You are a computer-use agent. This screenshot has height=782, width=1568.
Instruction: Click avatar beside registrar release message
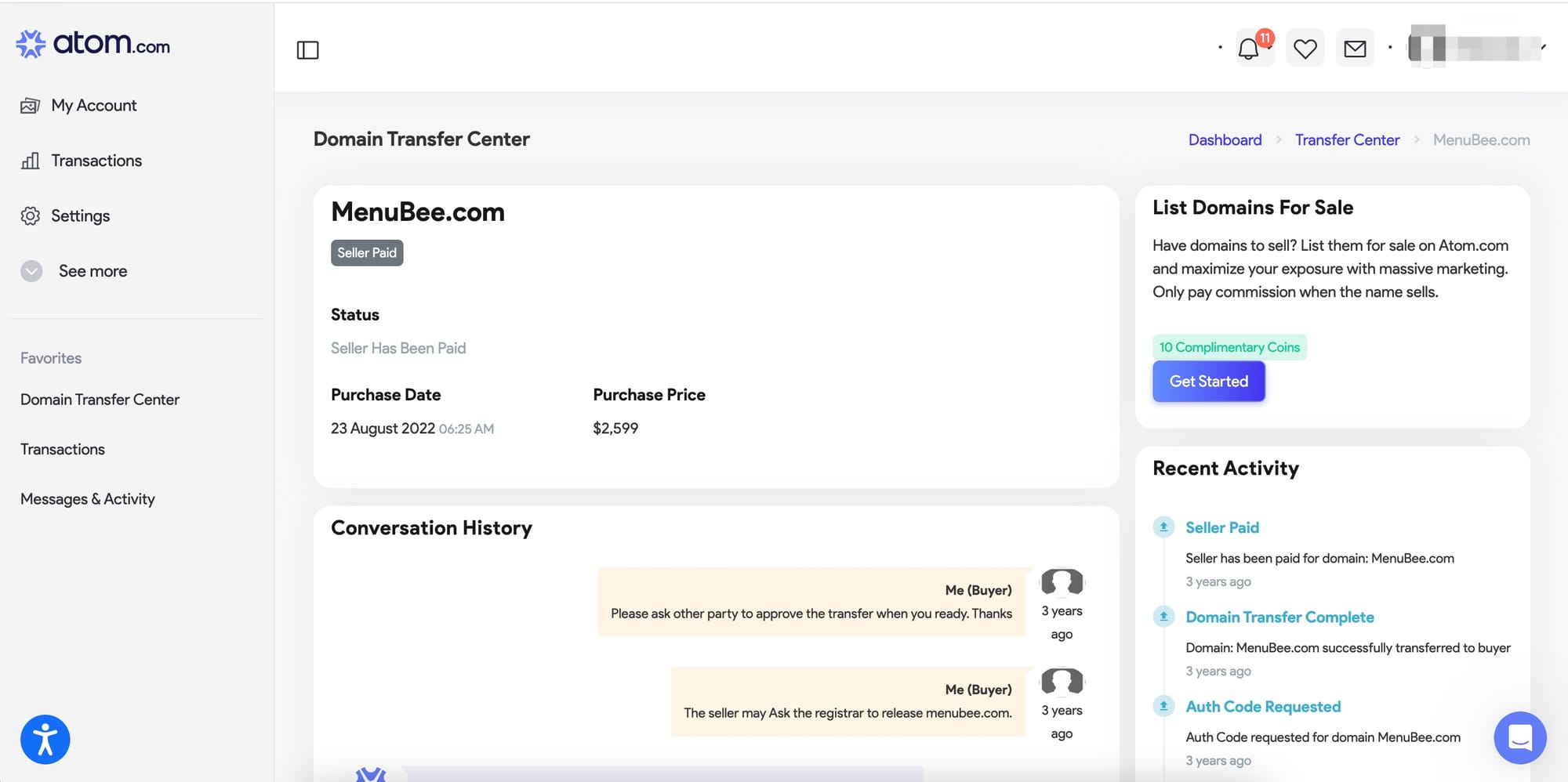[1062, 682]
